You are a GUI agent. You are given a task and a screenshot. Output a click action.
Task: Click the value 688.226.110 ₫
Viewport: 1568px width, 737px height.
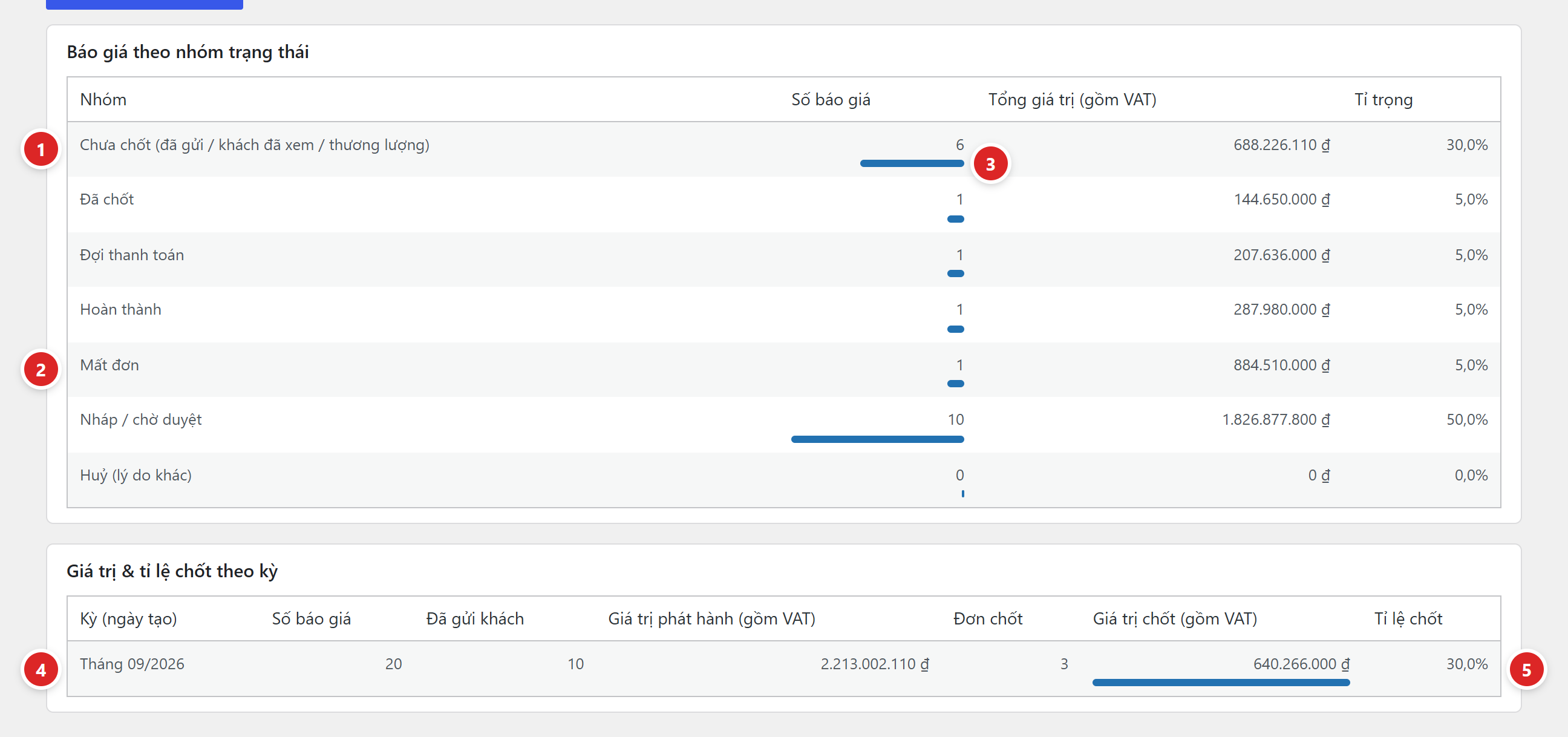[x=1281, y=145]
